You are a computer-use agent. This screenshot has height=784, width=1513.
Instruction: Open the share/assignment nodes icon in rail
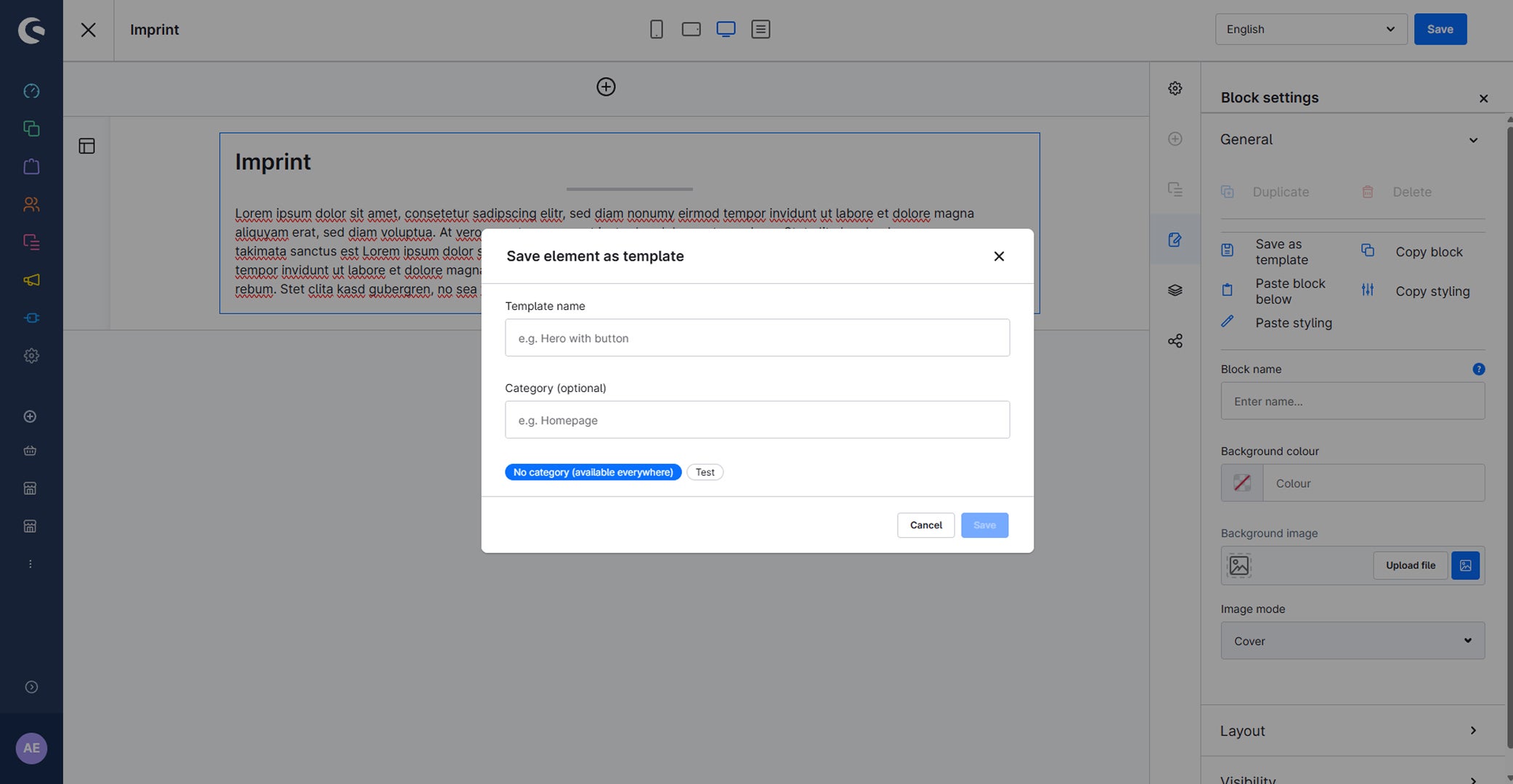point(1175,340)
